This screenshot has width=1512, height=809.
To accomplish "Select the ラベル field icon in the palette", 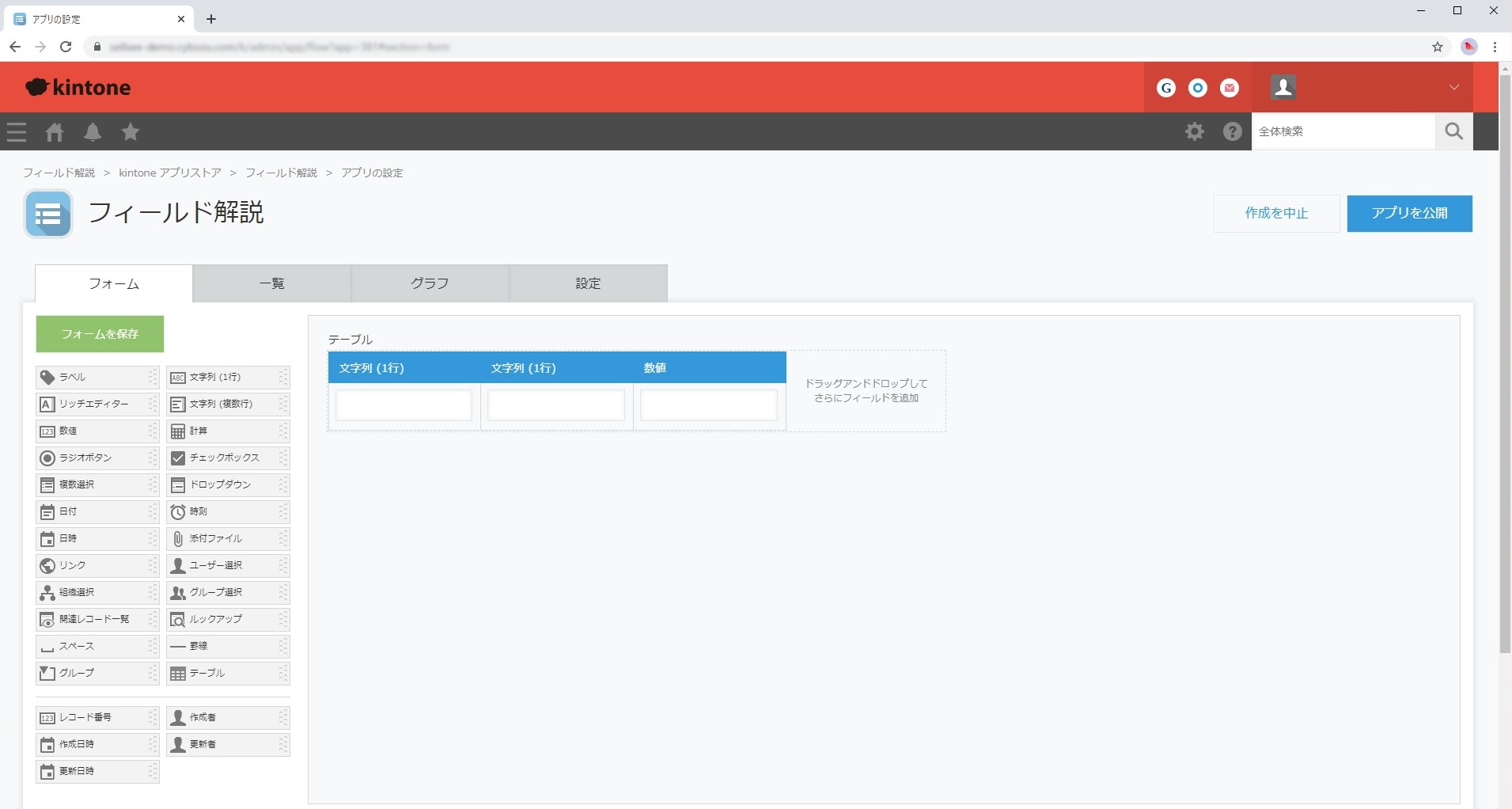I will pos(47,378).
